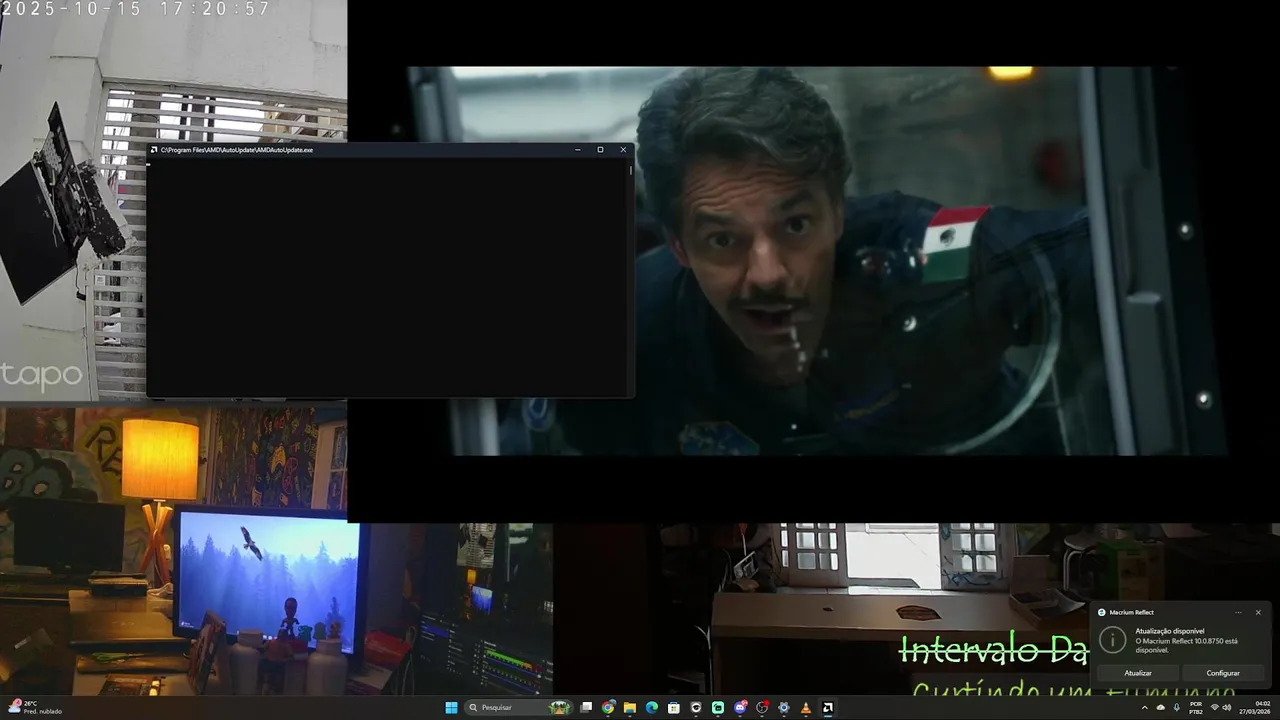Open Microsoft Store from the taskbar
The image size is (1280, 720).
[x=674, y=708]
